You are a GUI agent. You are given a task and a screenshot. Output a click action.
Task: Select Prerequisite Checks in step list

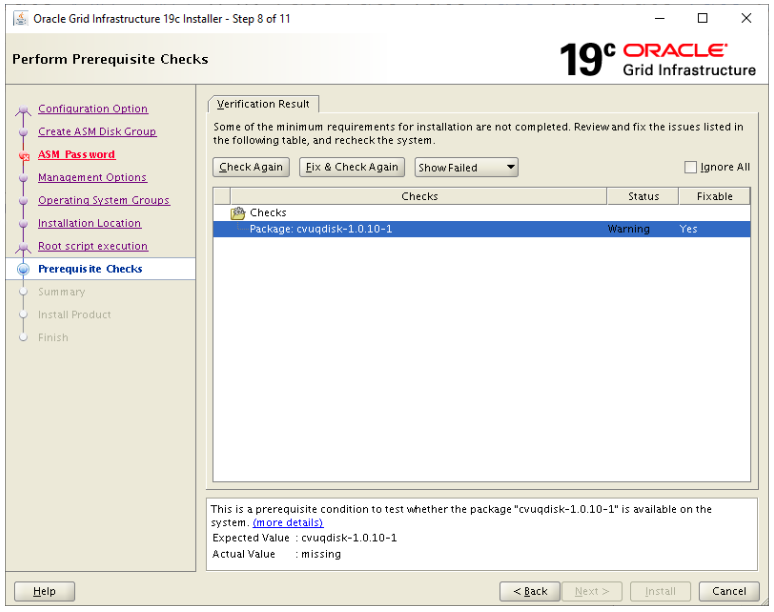(90, 269)
